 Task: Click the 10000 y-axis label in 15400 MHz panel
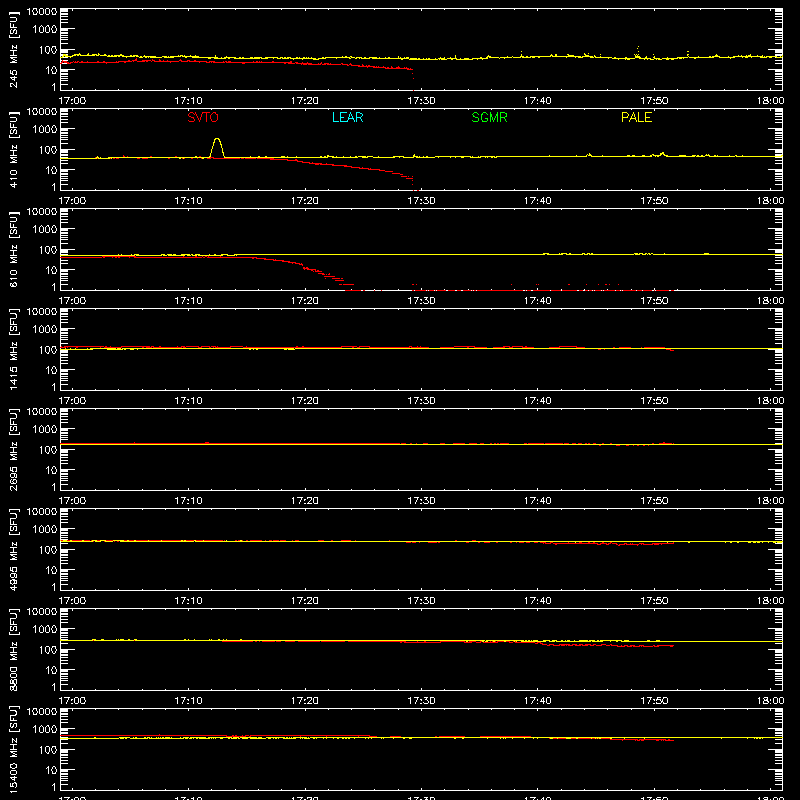coord(42,712)
